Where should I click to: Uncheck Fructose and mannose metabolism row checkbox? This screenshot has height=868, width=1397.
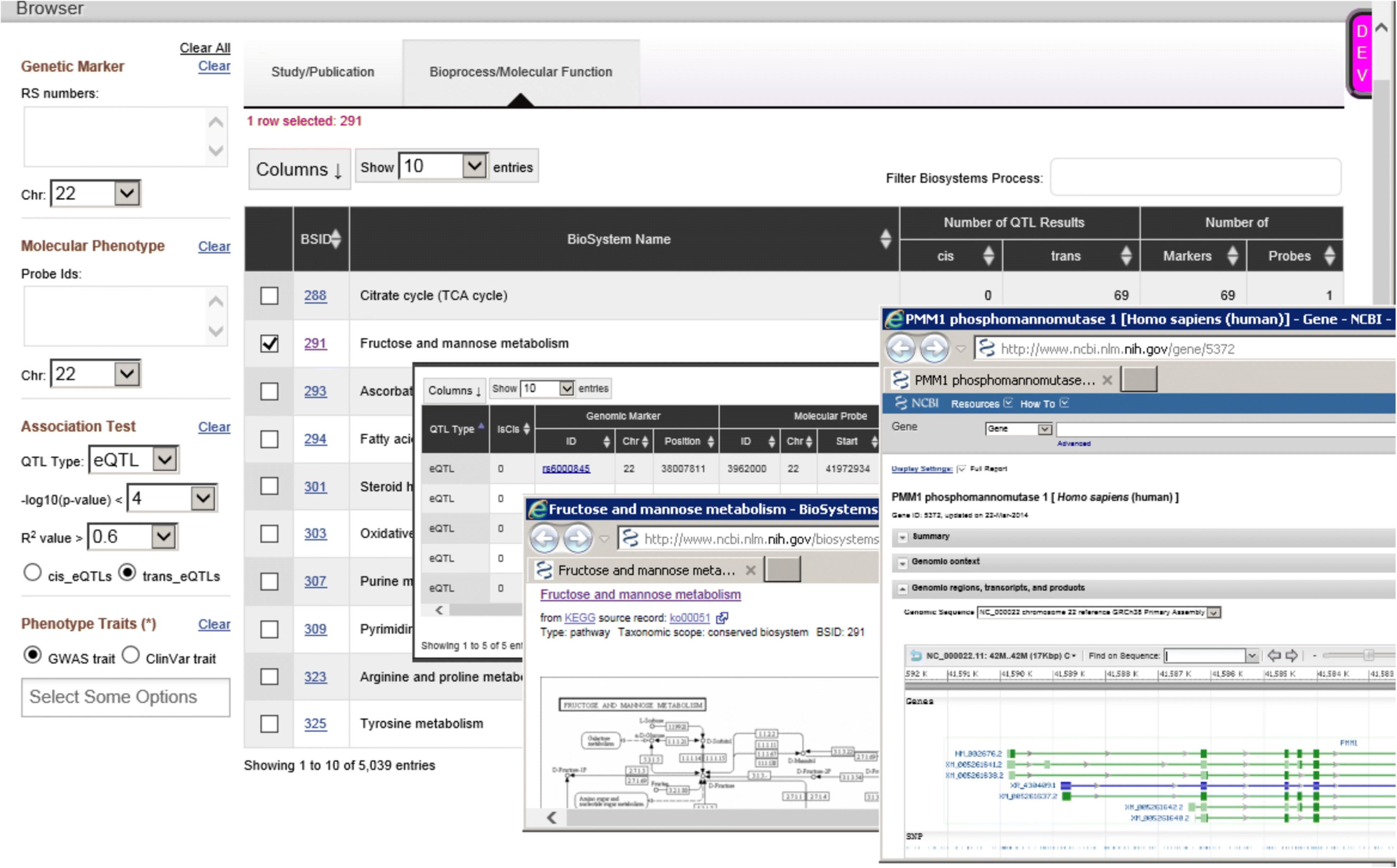(269, 343)
